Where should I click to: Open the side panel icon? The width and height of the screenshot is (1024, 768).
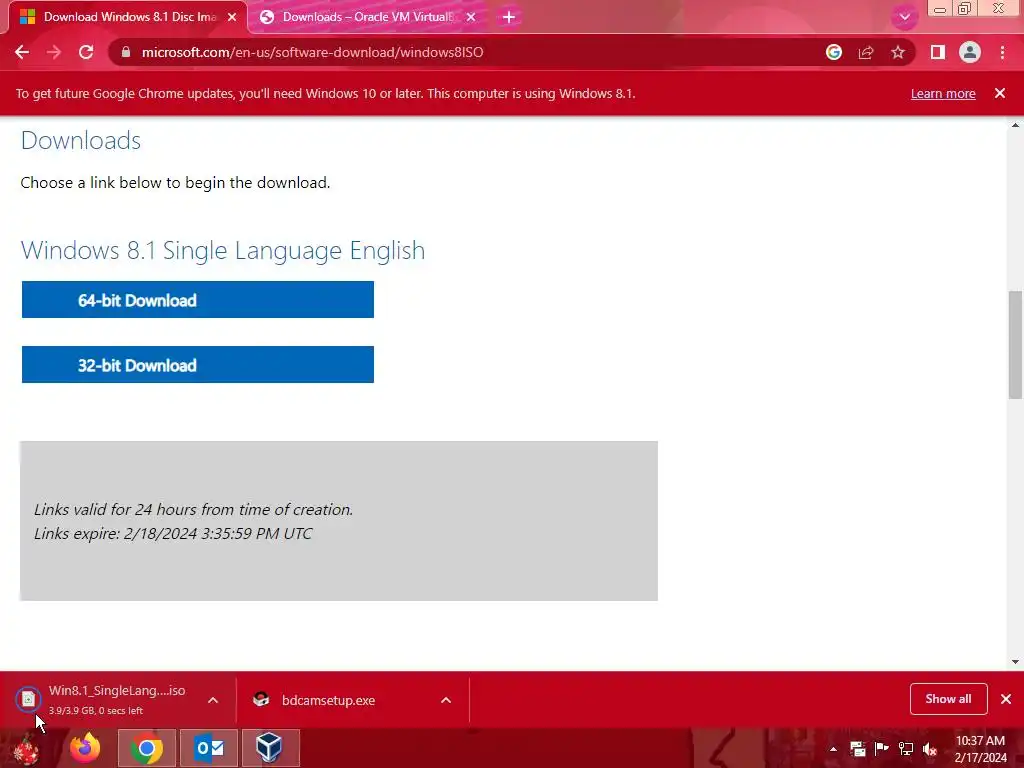coord(938,52)
